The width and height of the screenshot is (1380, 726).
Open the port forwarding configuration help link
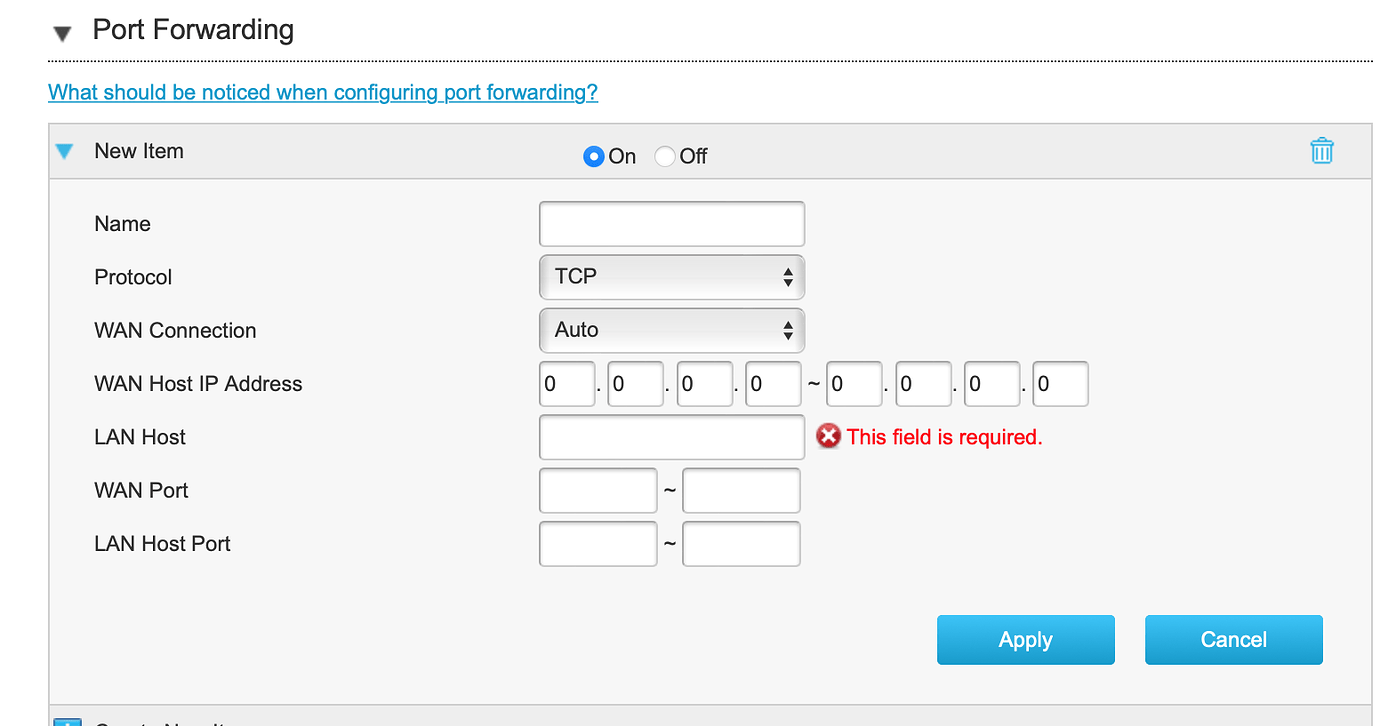pos(322,91)
